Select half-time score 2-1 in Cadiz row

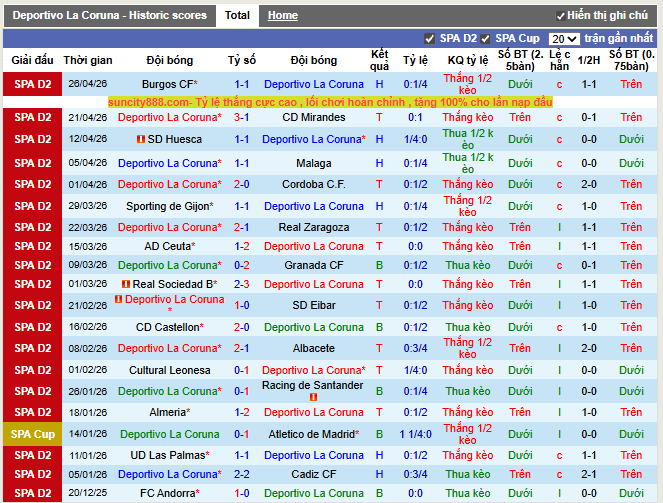point(589,474)
